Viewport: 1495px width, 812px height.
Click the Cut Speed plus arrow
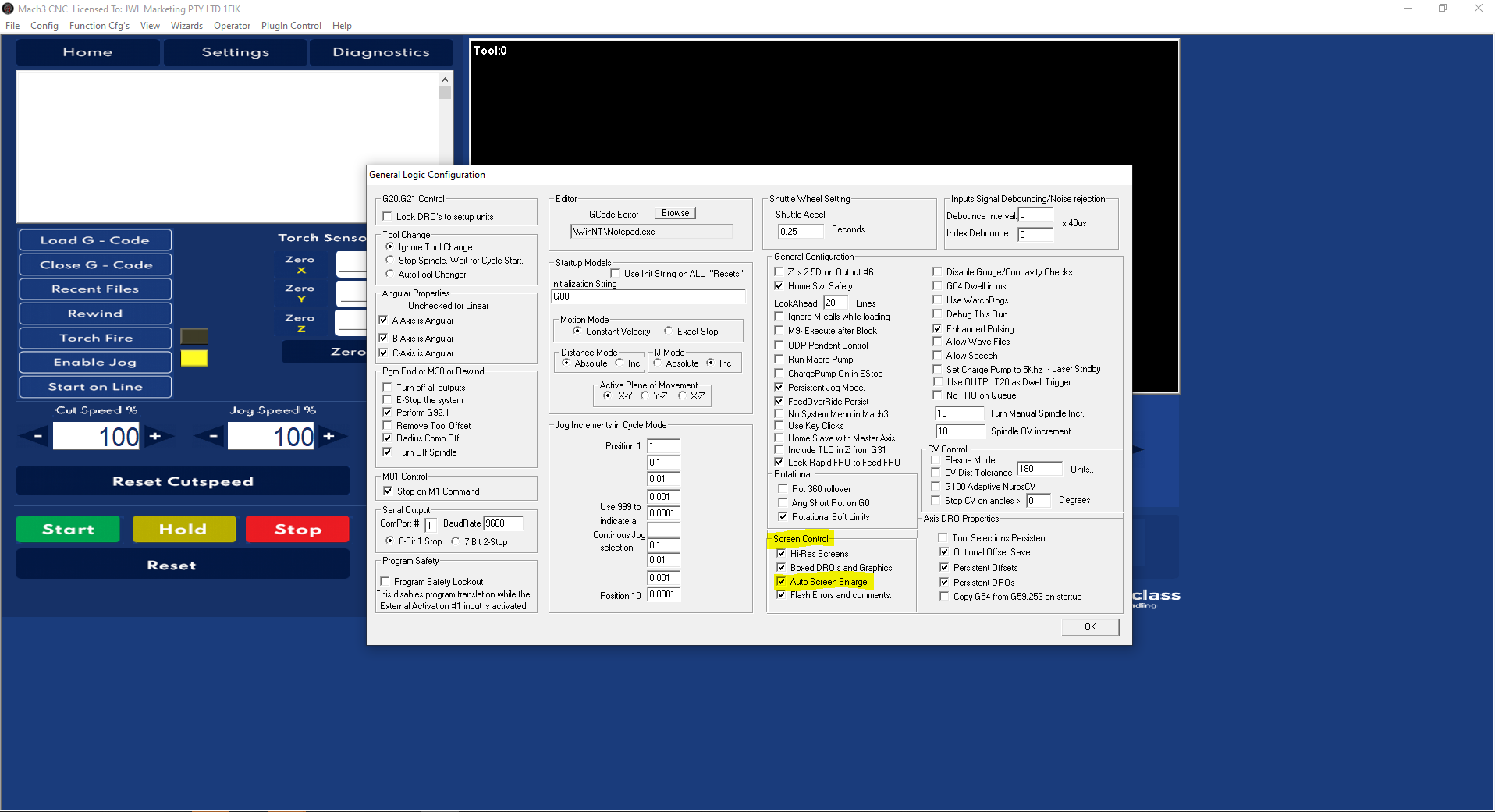pos(156,436)
